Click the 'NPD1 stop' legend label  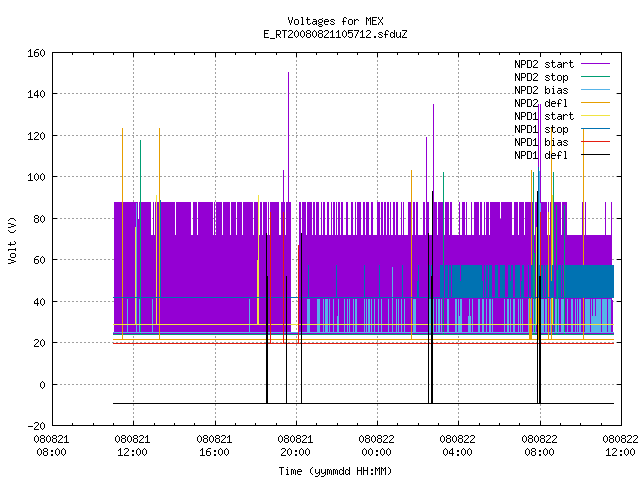pyautogui.click(x=541, y=129)
